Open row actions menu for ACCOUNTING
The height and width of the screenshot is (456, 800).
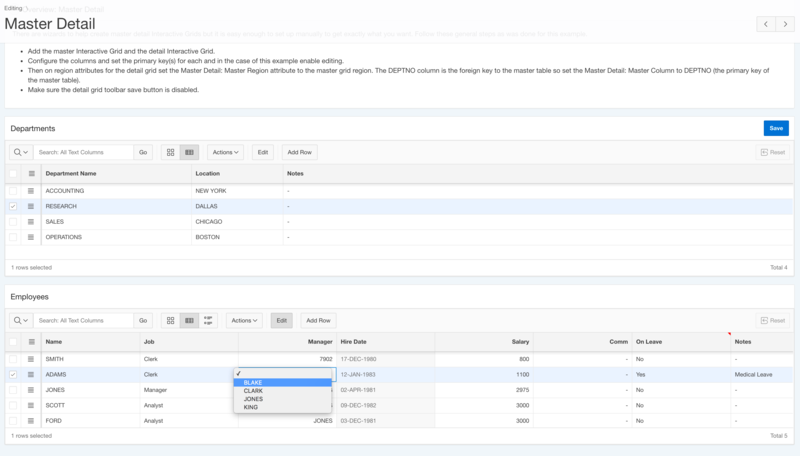[32, 190]
